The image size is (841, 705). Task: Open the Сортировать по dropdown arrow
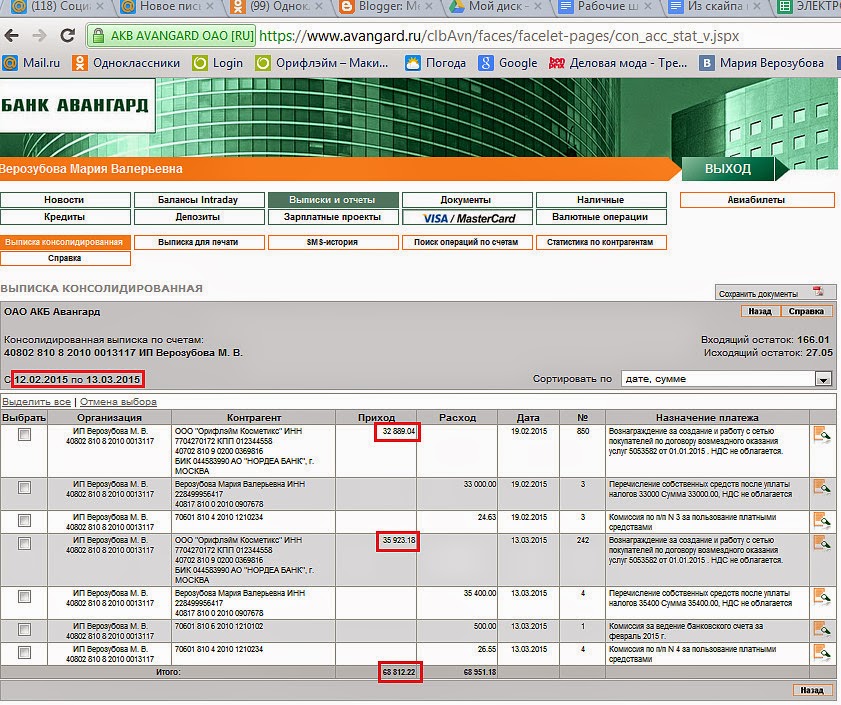(x=823, y=379)
